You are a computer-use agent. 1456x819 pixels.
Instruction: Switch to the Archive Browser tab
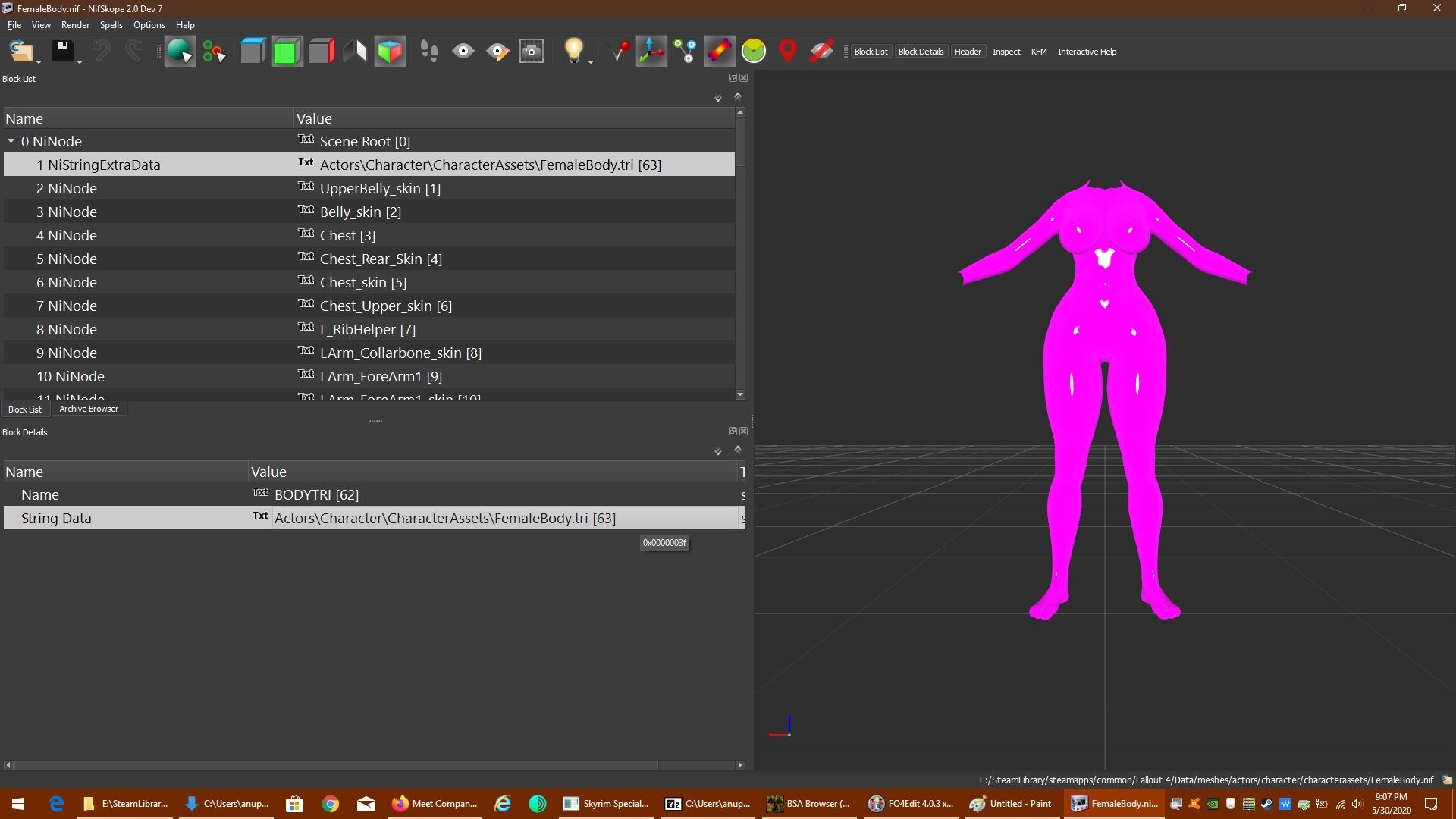89,409
